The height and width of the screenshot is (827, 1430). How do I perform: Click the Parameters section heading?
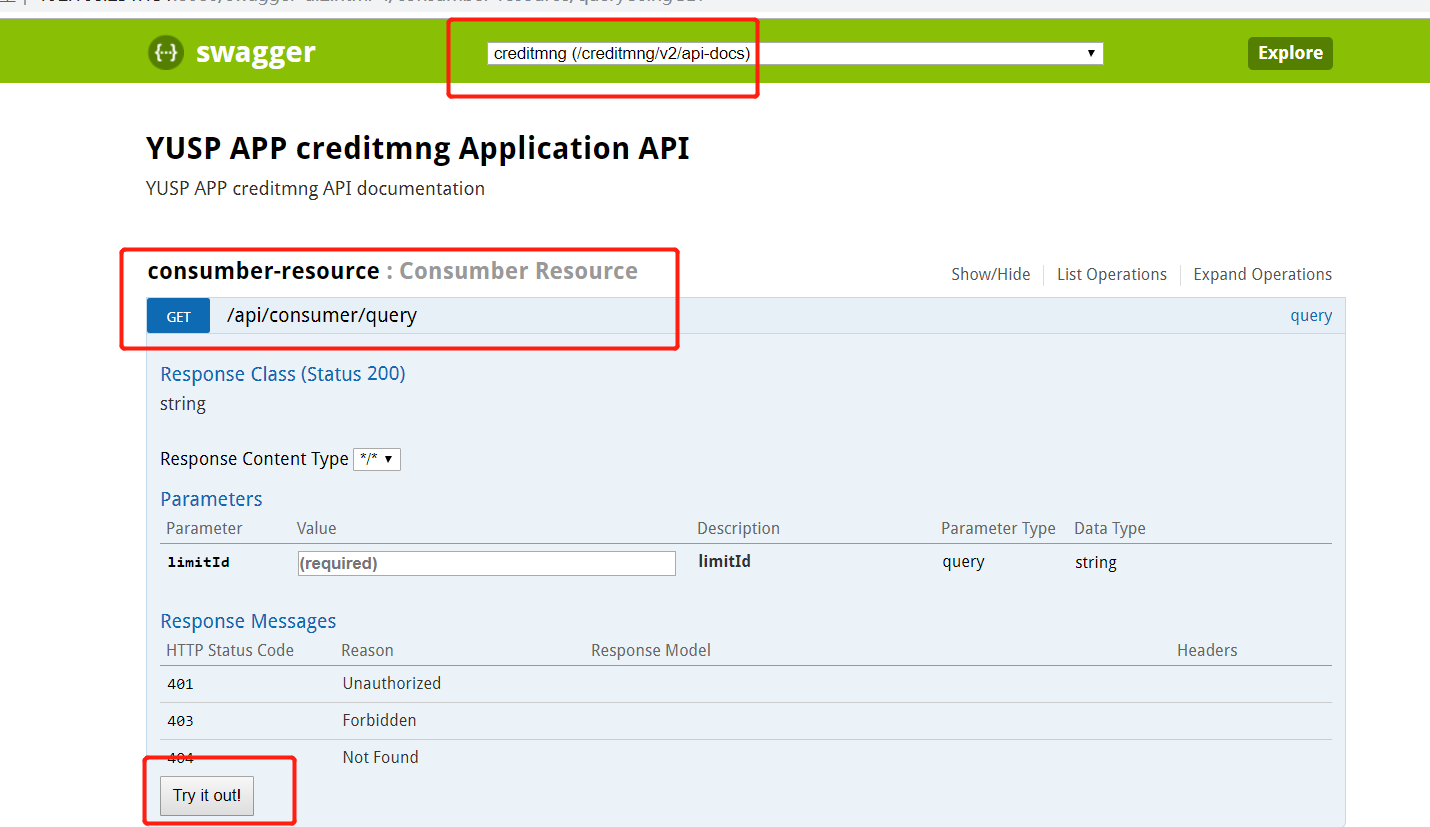coord(211,499)
